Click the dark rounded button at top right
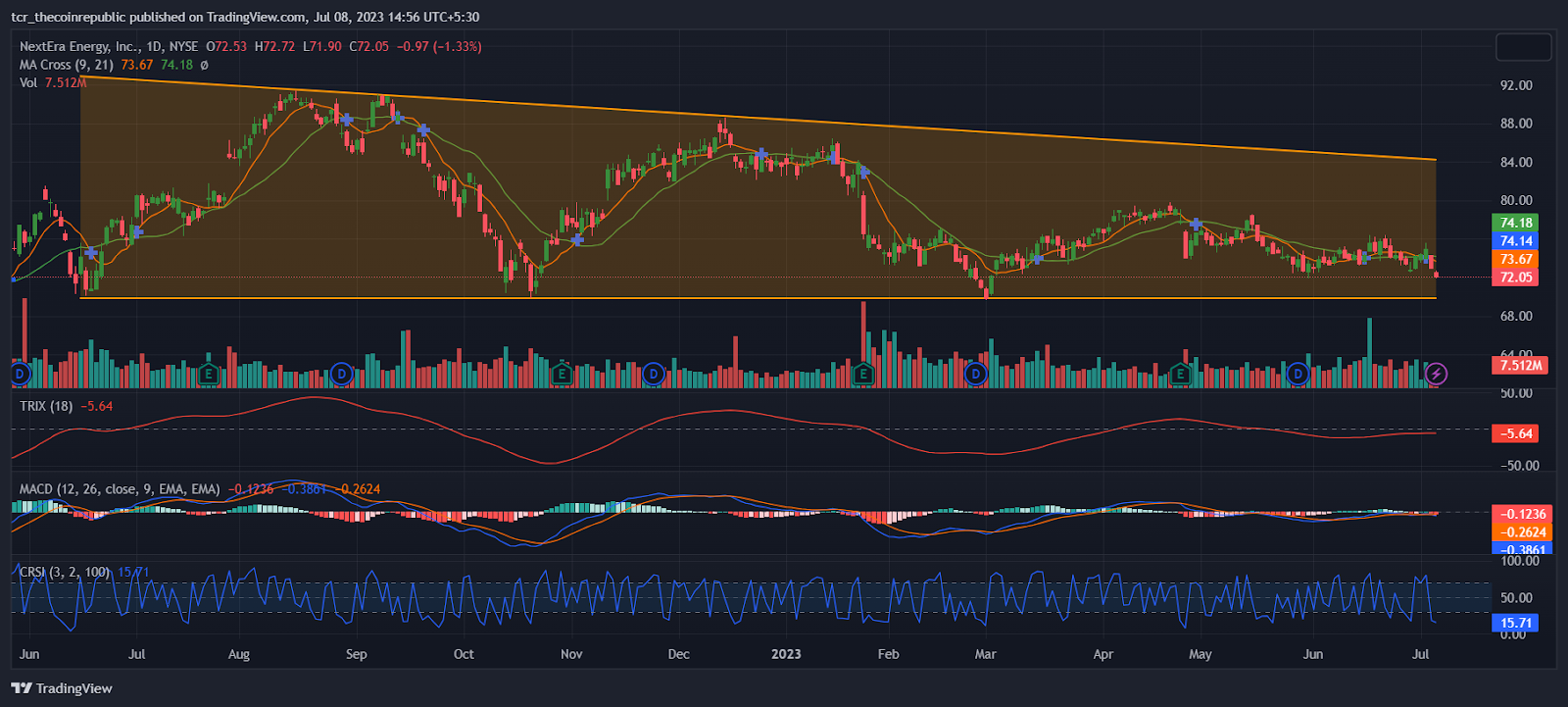Screen dimensions: 1568x707 coord(1523,47)
